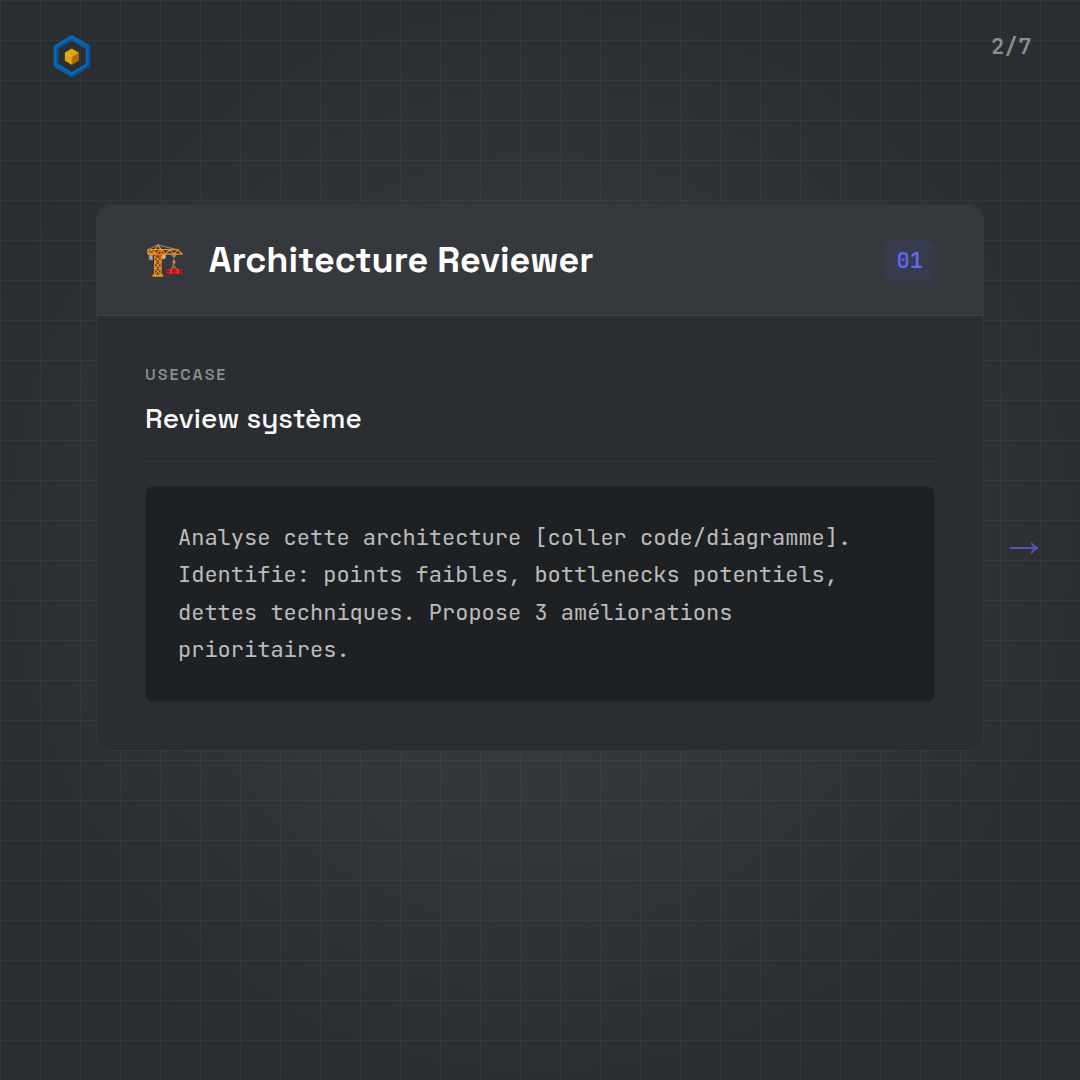Click the words 'Analyse cette architecture'
The height and width of the screenshot is (1080, 1080).
coord(349,538)
